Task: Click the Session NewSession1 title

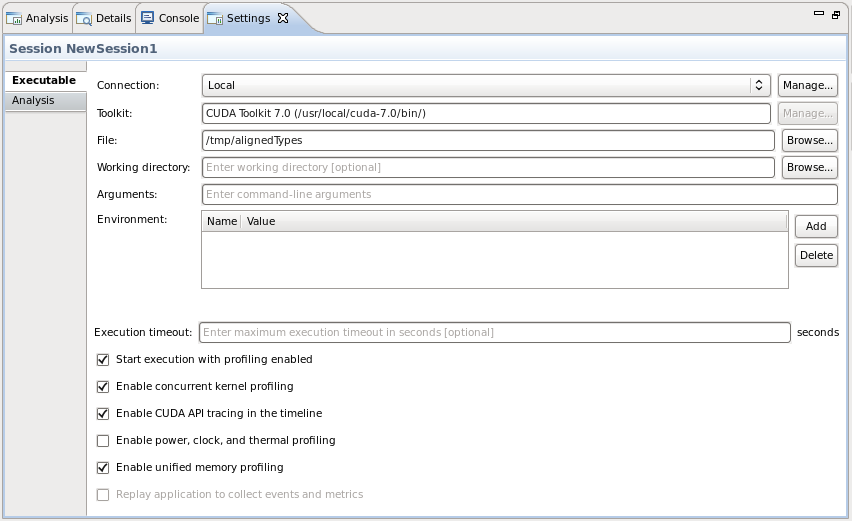Action: pos(83,49)
